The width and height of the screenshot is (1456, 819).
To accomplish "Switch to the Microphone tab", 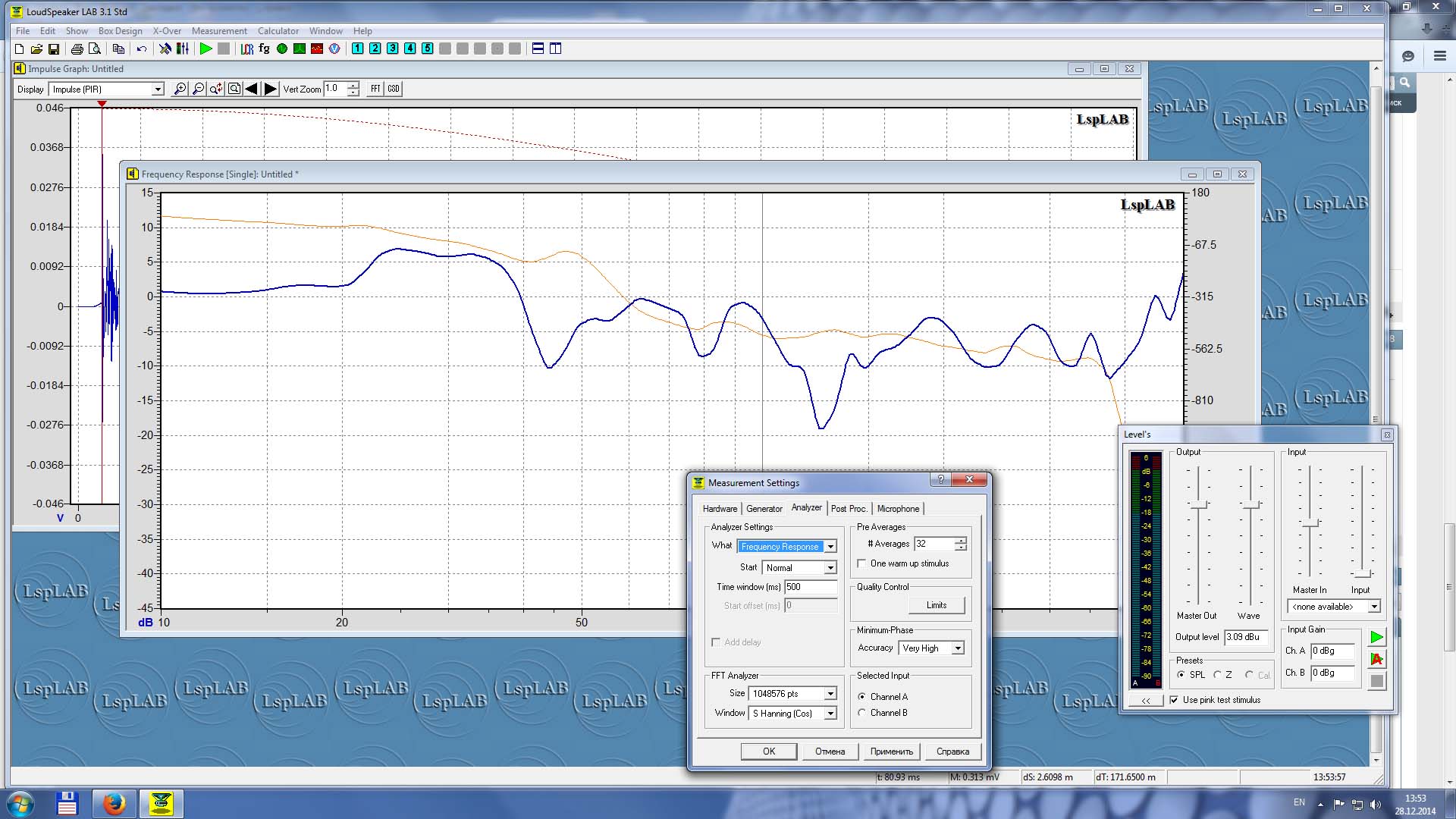I will click(899, 509).
